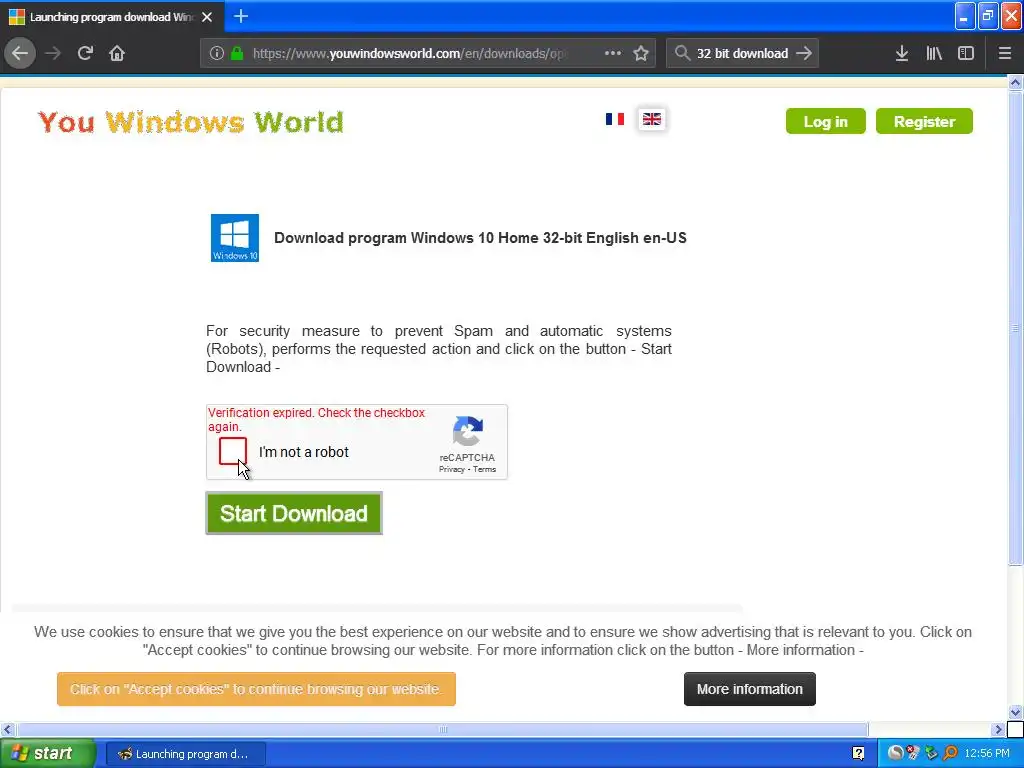Open the reCAPTCHA Terms link
1024x768 pixels.
click(485, 470)
